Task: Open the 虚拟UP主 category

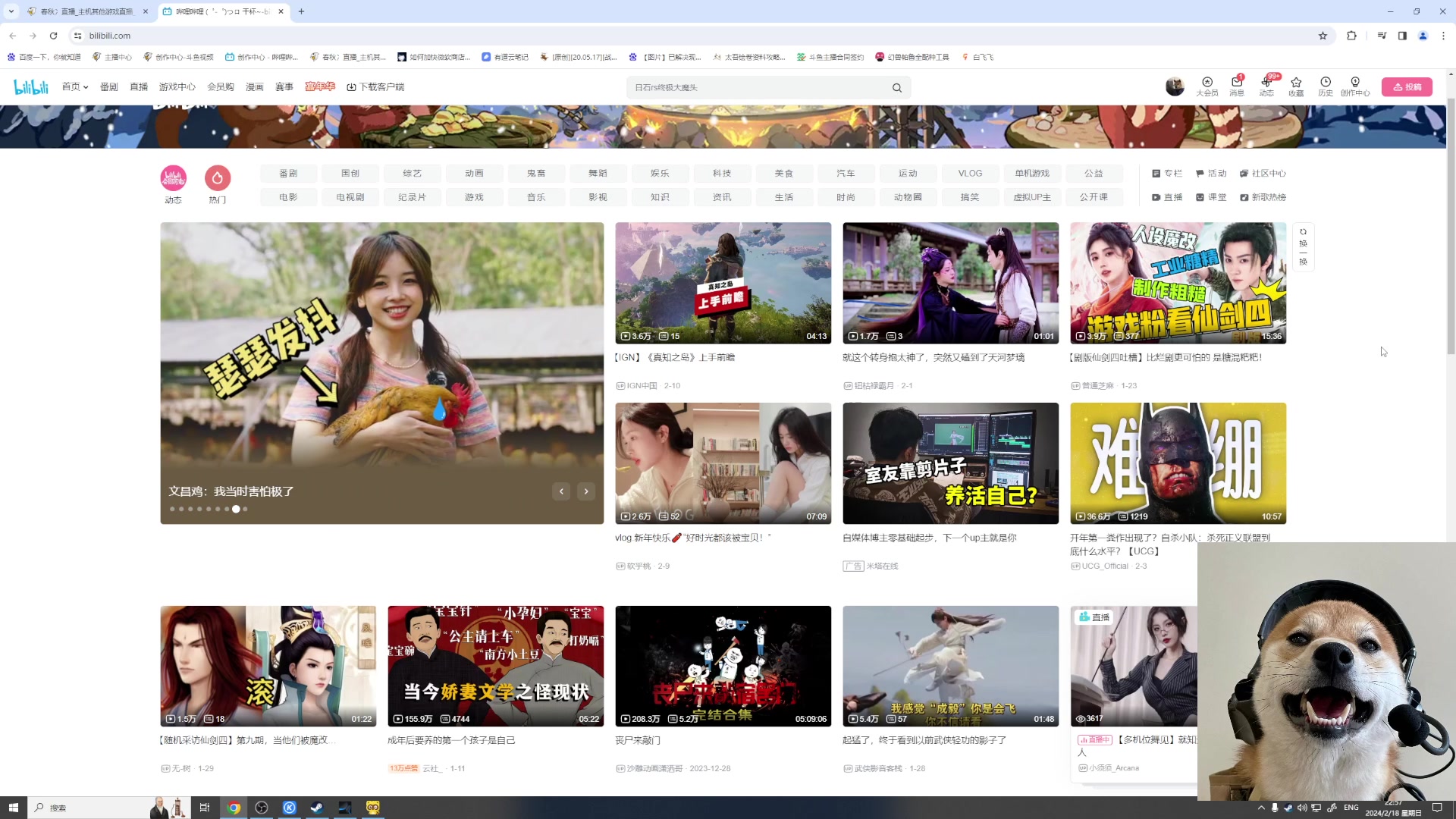Action: pos(1032,197)
